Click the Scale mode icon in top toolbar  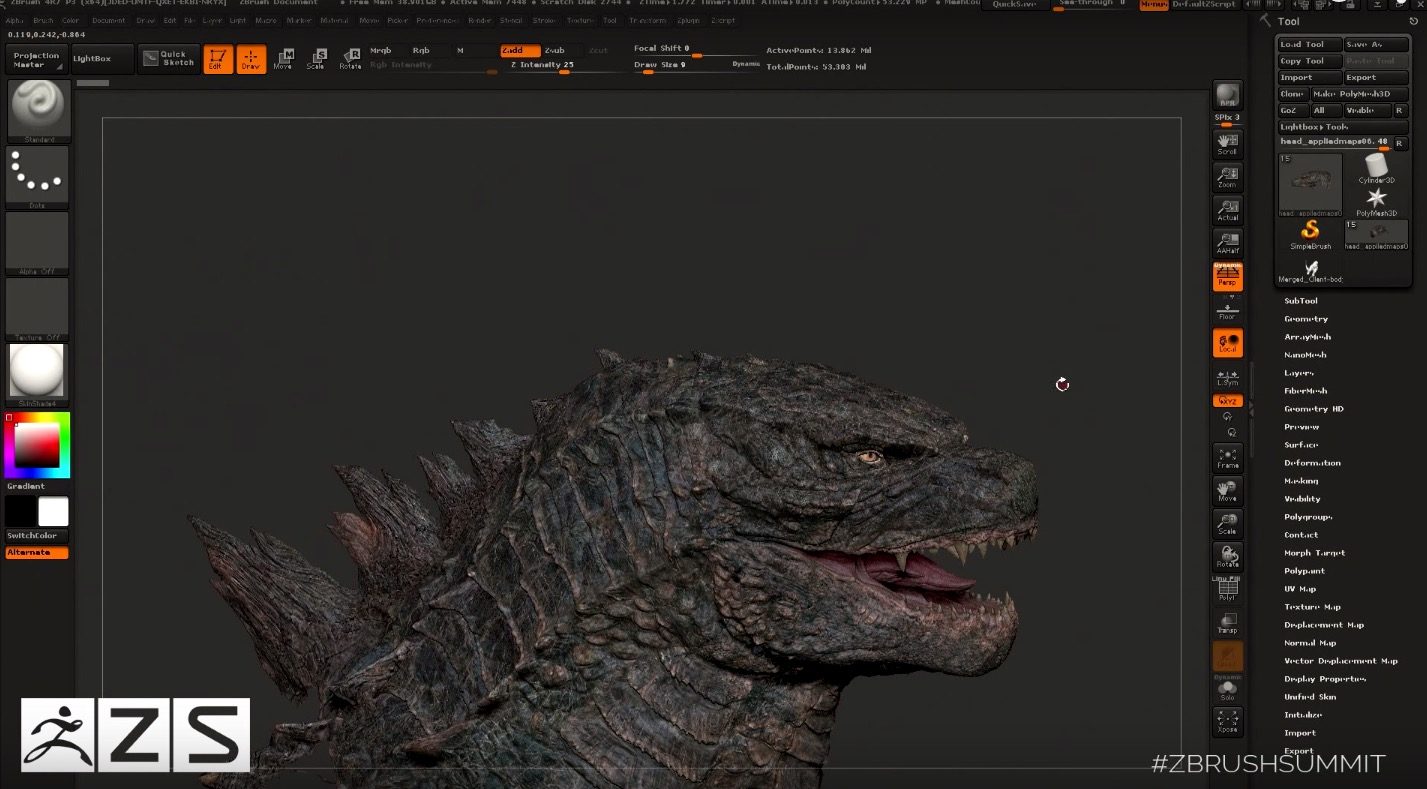(317, 59)
